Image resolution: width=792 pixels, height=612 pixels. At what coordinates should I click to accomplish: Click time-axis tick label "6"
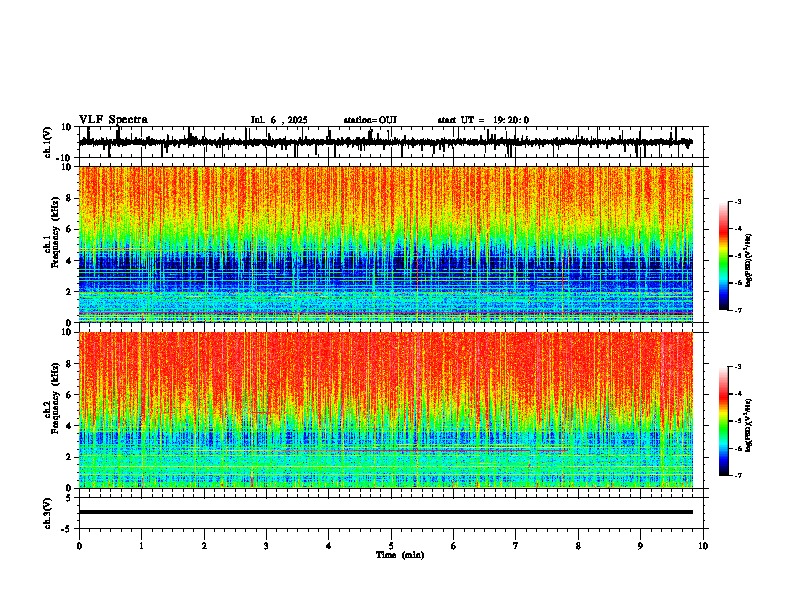(454, 546)
